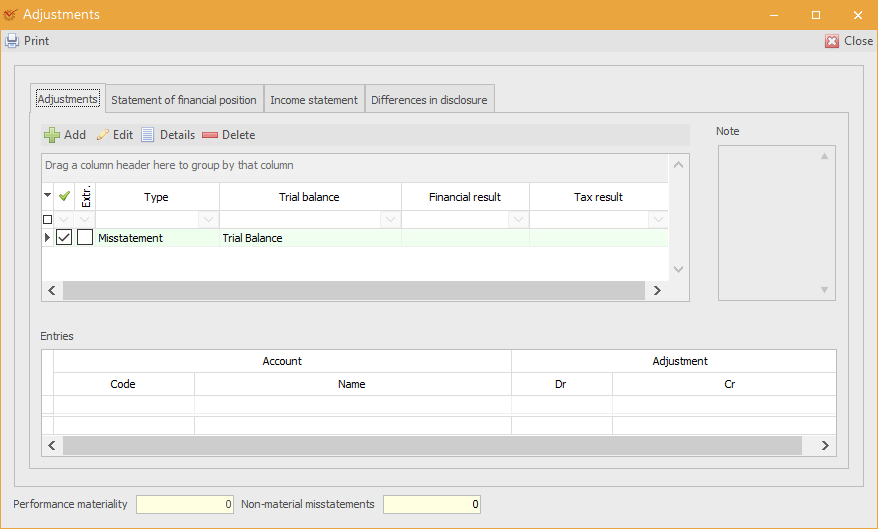Click the green checkmark column header
Viewport: 878px width, 529px height.
64,196
